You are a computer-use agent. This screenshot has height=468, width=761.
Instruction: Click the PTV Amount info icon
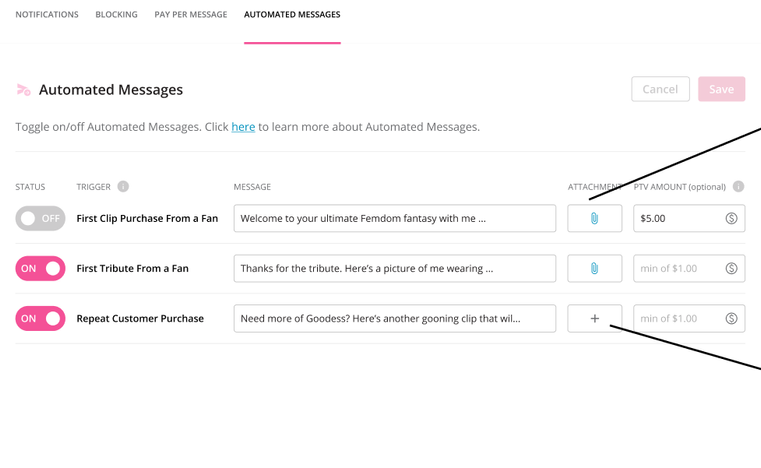pos(738,186)
